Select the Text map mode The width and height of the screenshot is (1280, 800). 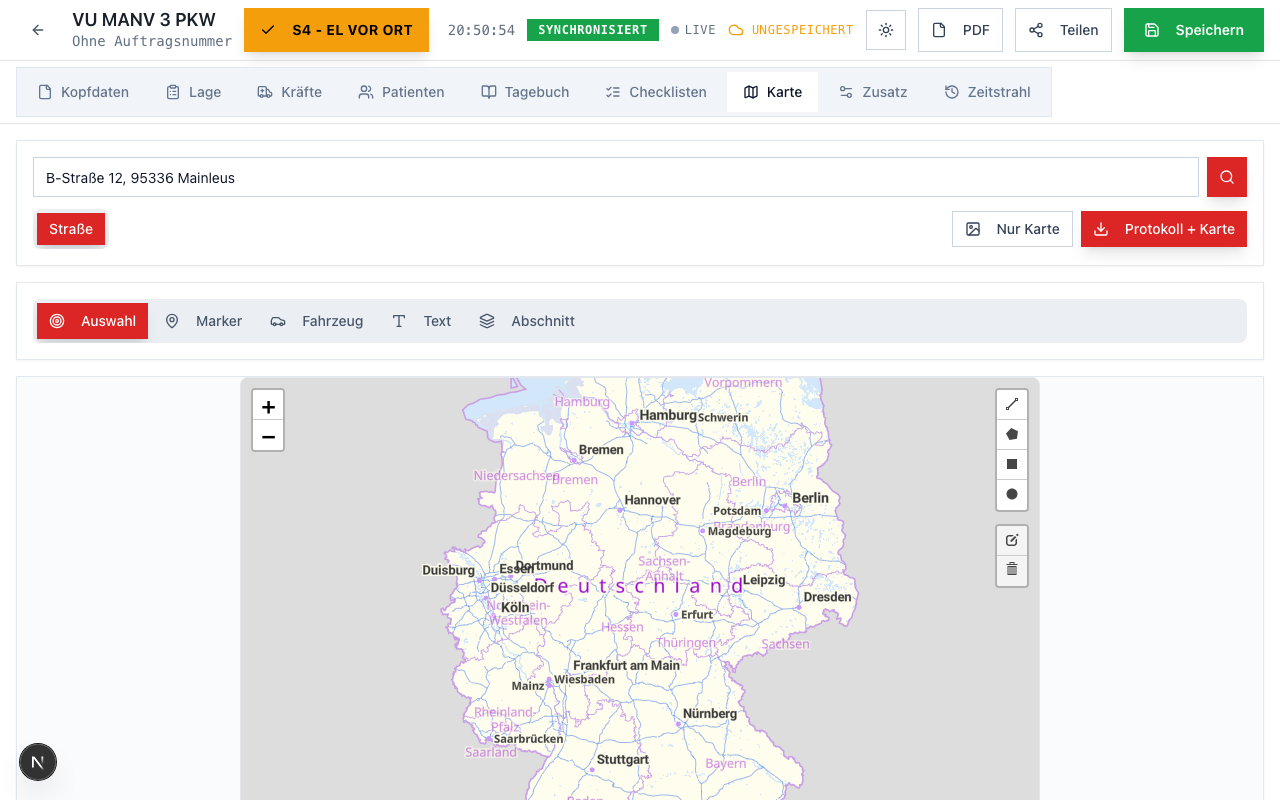[x=421, y=321]
